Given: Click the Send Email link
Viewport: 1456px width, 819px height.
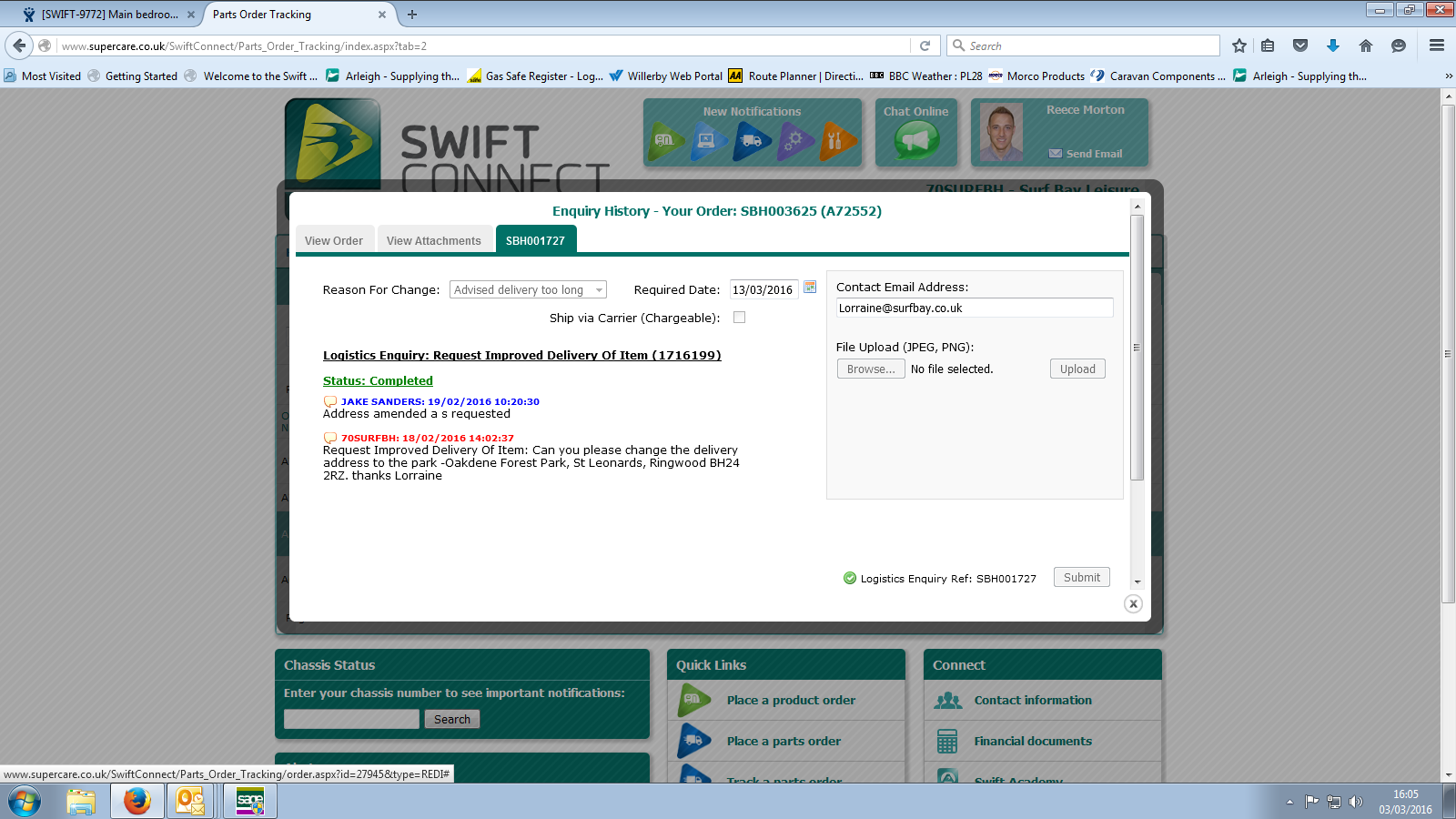Looking at the screenshot, I should (x=1087, y=154).
